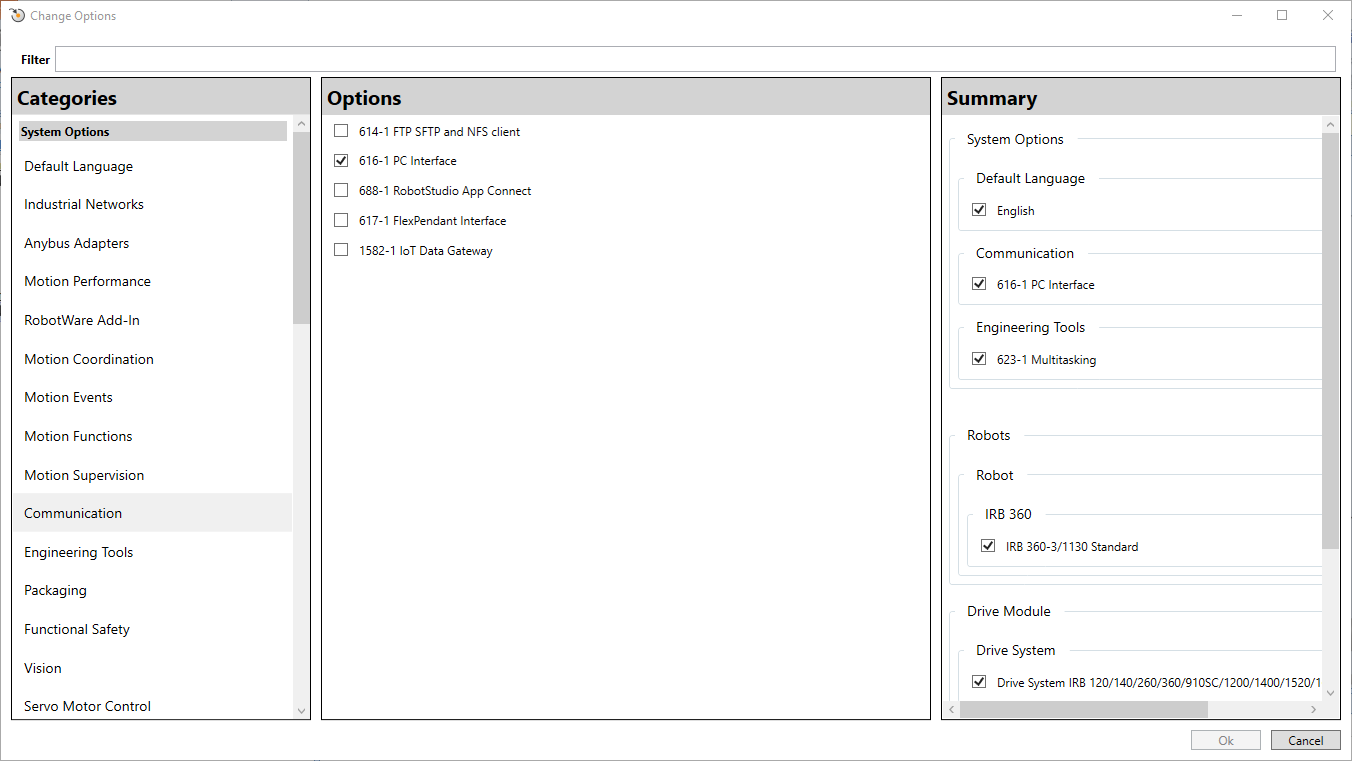Image resolution: width=1352 pixels, height=761 pixels.
Task: Enable 1582-1 IoT Data Gateway option
Action: 341,250
